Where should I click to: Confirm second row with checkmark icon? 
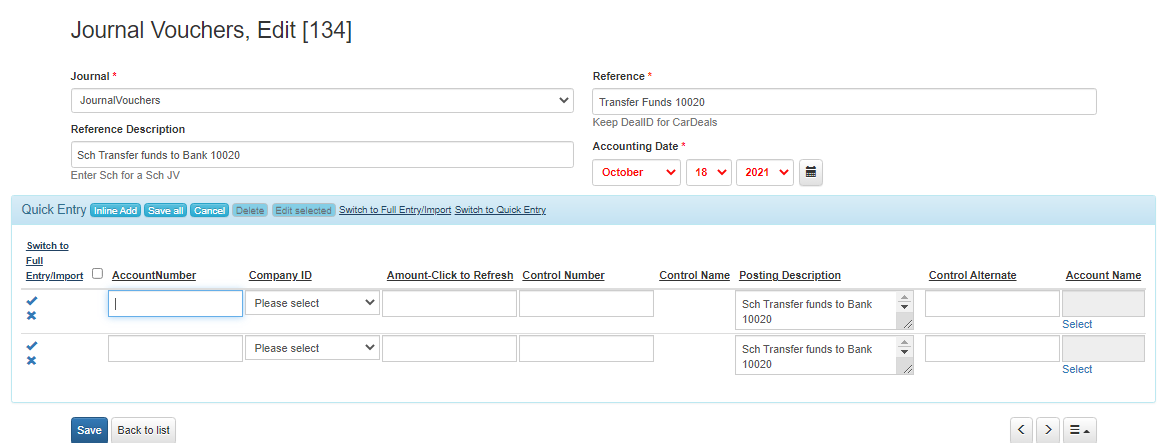coord(31,346)
